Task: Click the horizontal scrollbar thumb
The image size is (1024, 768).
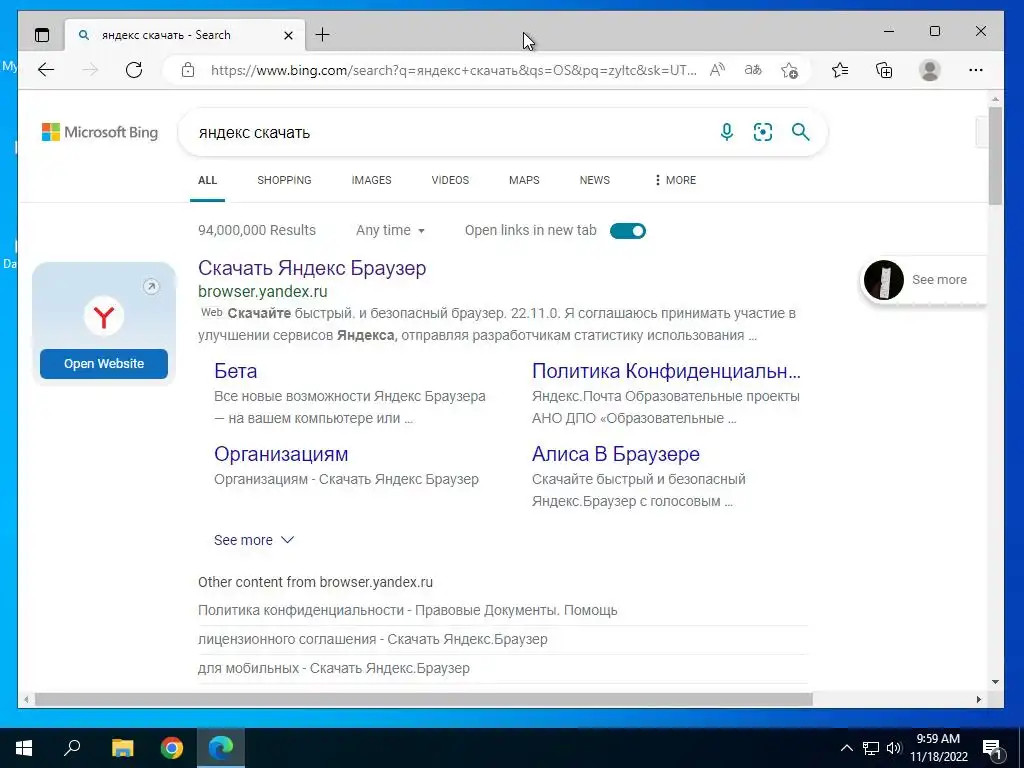Action: pyautogui.click(x=424, y=699)
